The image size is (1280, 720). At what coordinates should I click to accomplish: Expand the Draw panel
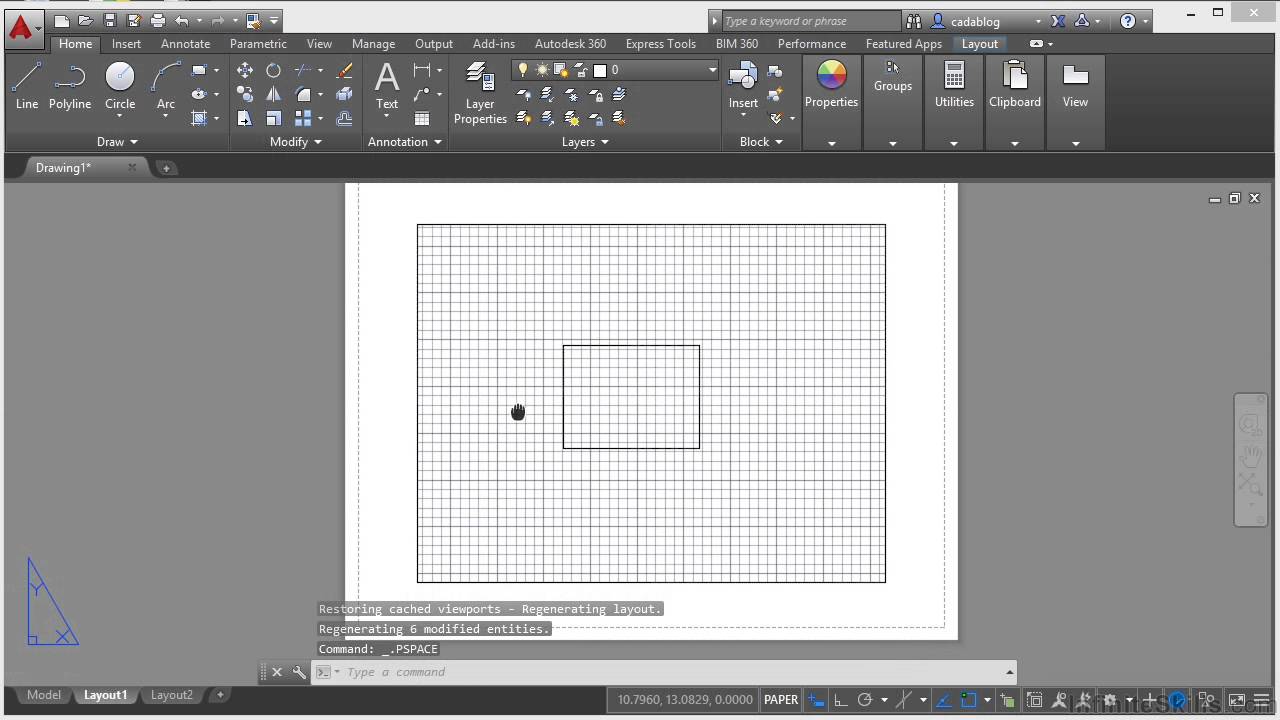pyautogui.click(x=117, y=142)
